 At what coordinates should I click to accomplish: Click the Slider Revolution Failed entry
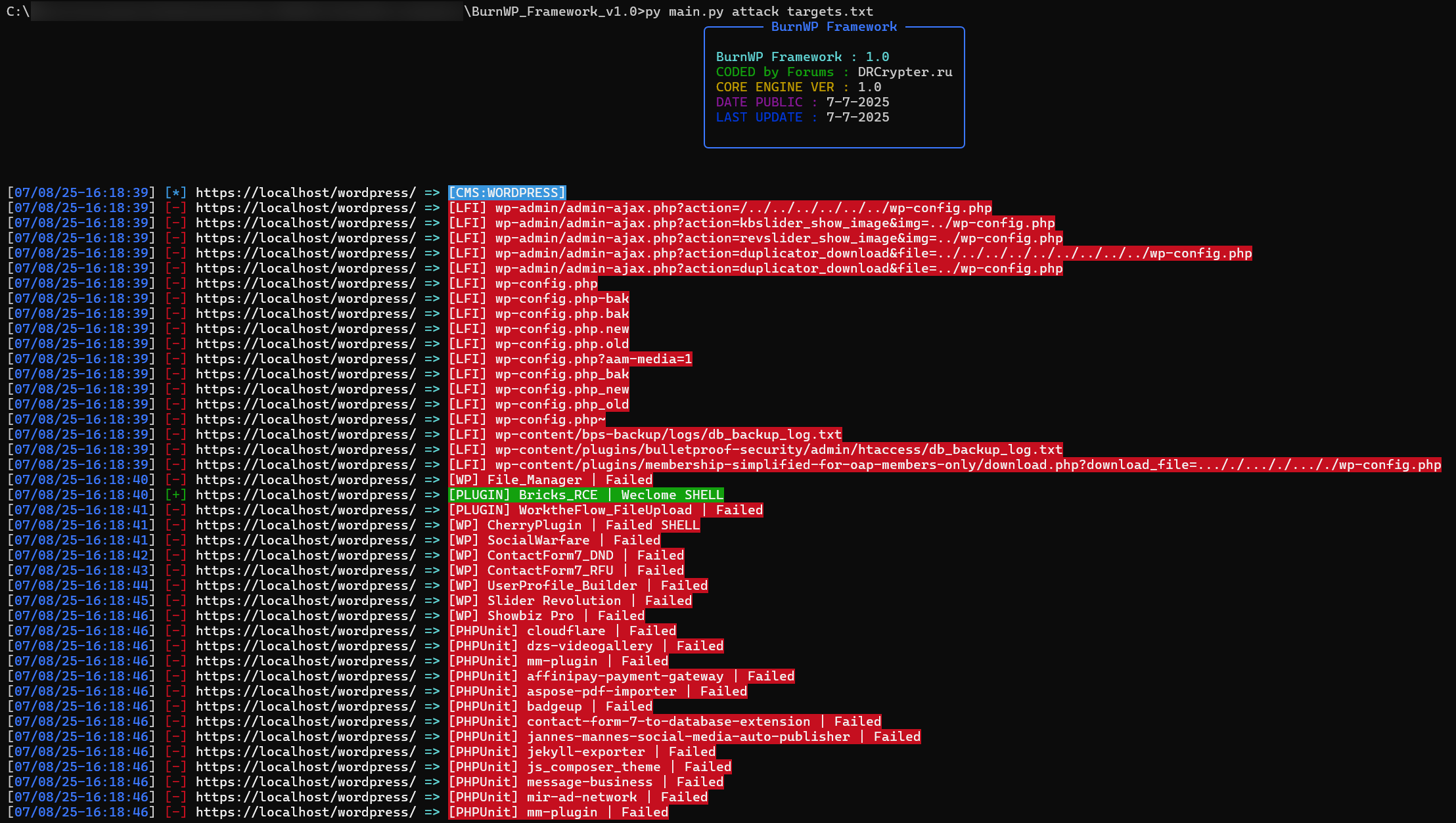pos(570,600)
